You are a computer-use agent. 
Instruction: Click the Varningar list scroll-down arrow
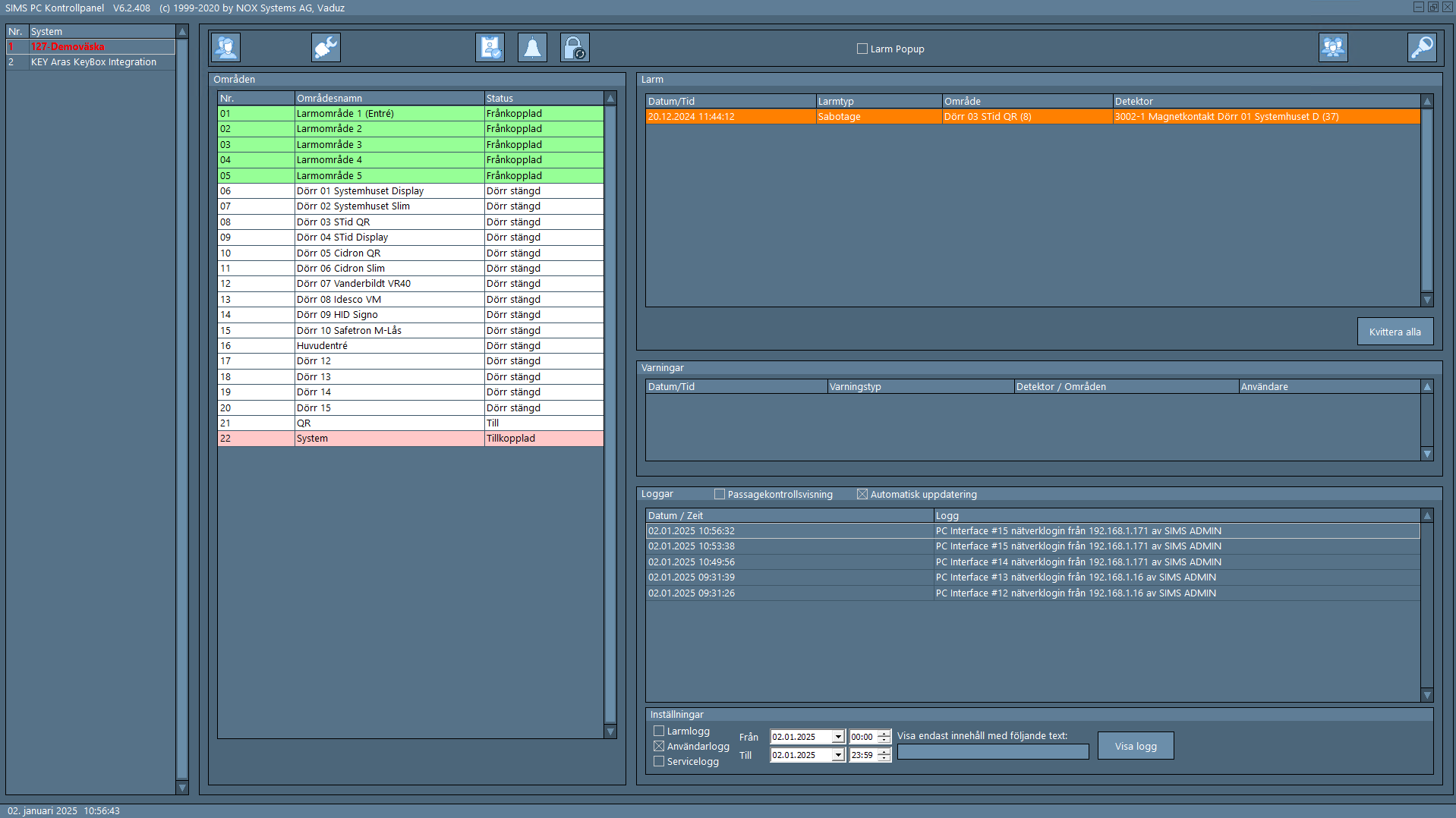(x=1427, y=454)
